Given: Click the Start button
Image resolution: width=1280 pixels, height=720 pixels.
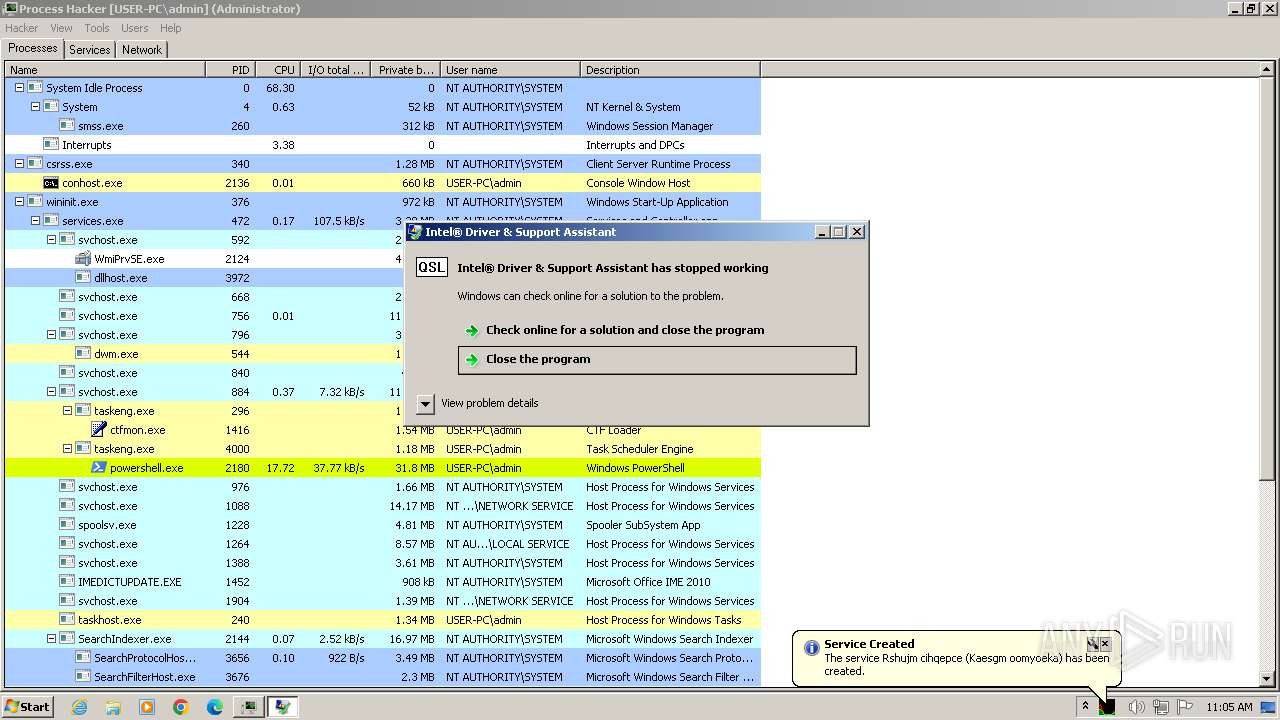Looking at the screenshot, I should (x=27, y=707).
